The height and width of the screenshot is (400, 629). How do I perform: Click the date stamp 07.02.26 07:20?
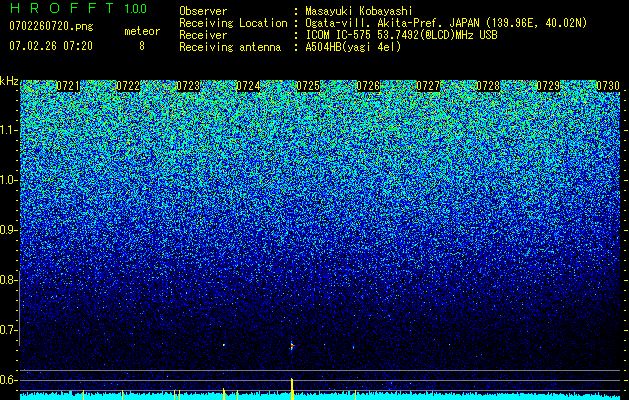coord(51,46)
